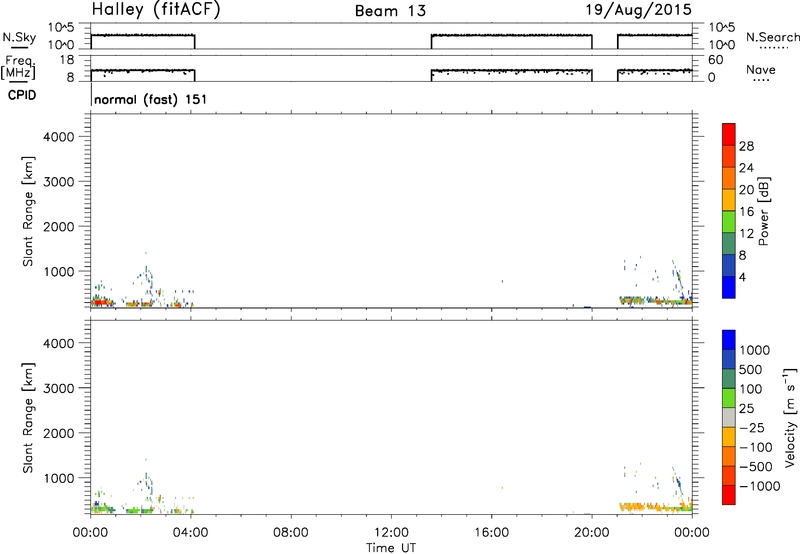Click the 'N.Search' legend label
The image size is (800, 554).
coord(772,37)
